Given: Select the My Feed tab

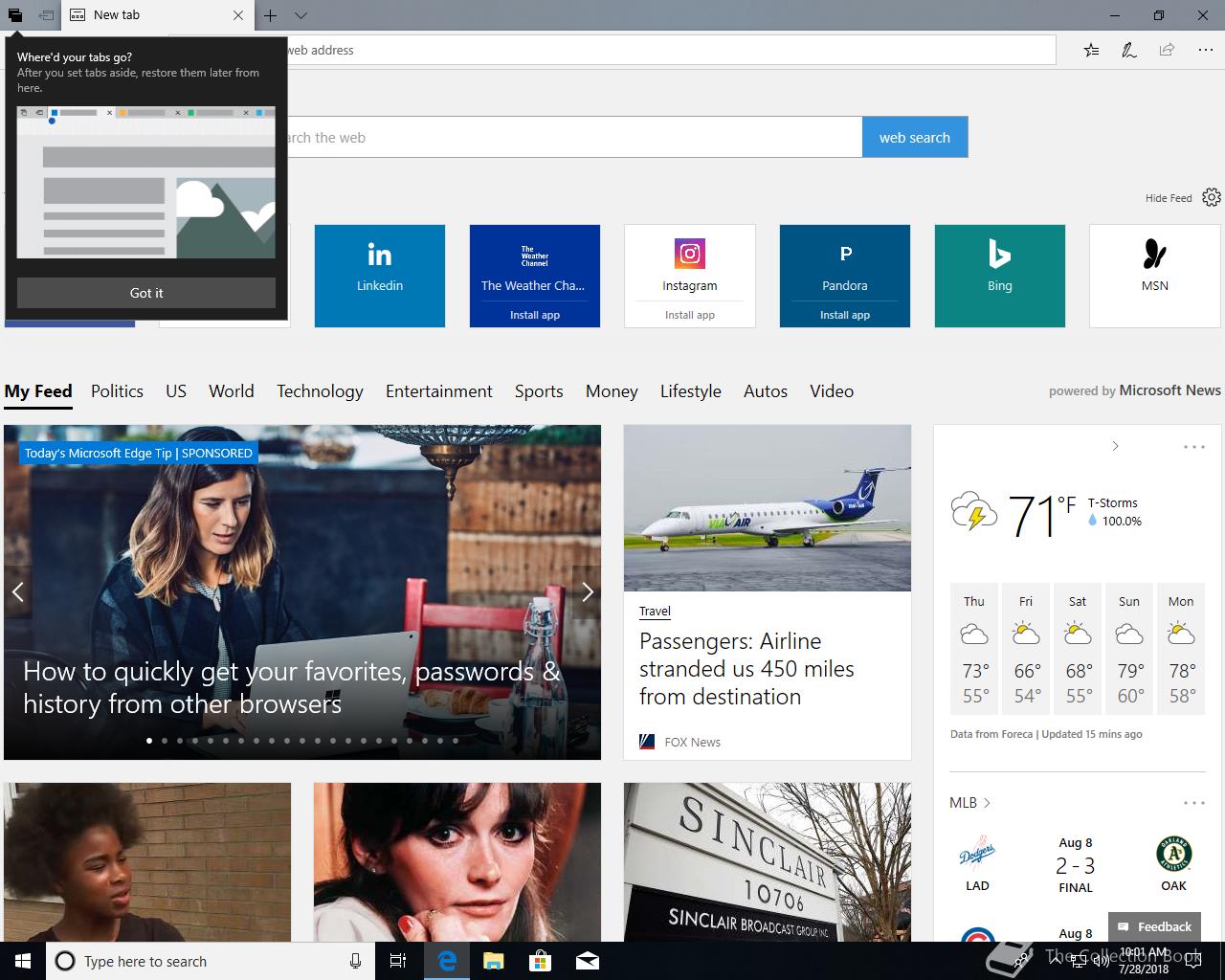Looking at the screenshot, I should click(38, 391).
